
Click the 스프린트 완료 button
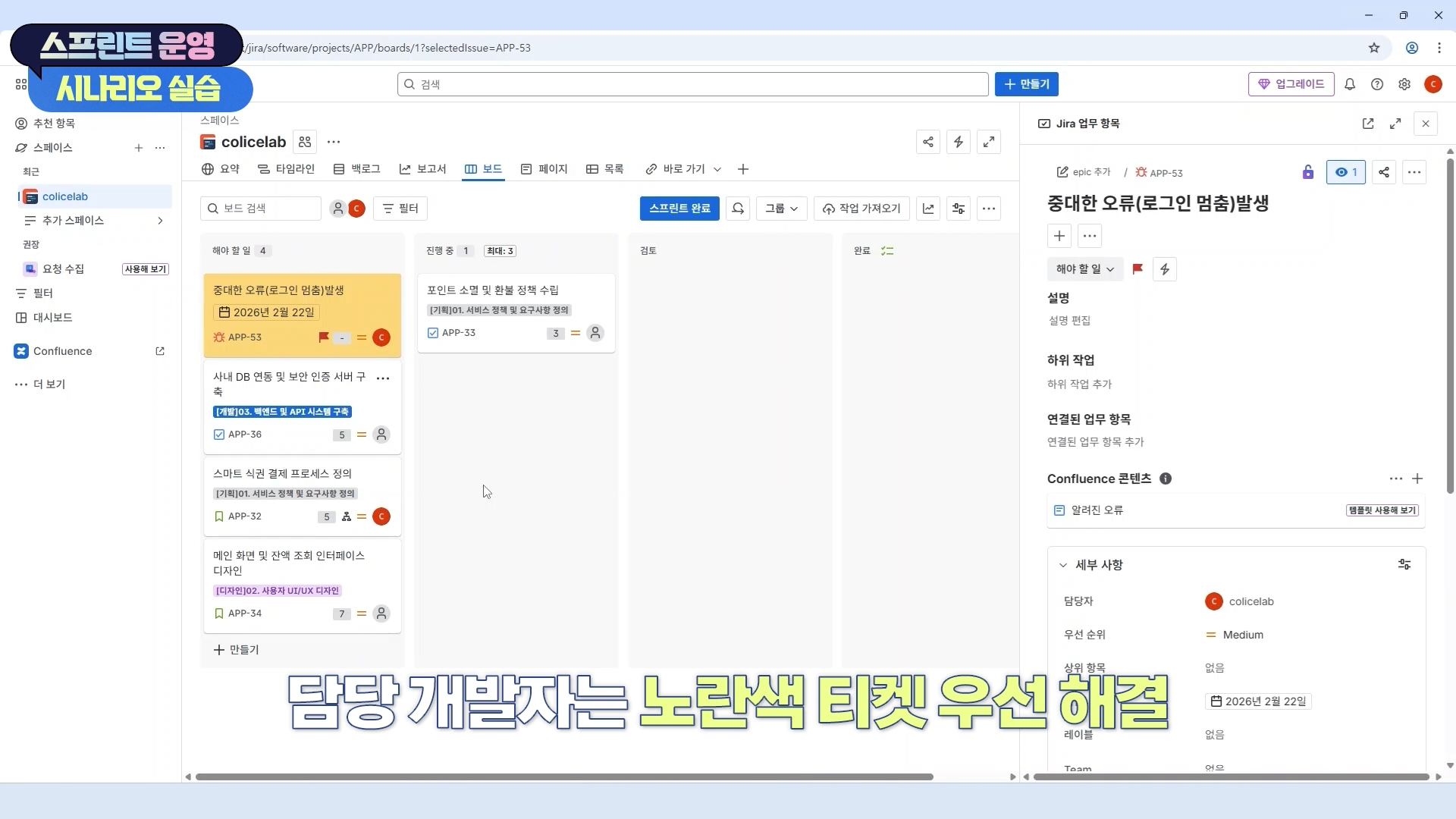679,209
